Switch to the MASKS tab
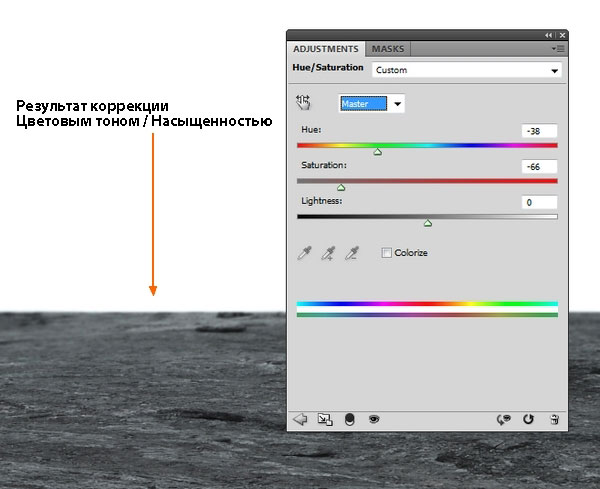Screen dimensions: 600x489 (388, 49)
